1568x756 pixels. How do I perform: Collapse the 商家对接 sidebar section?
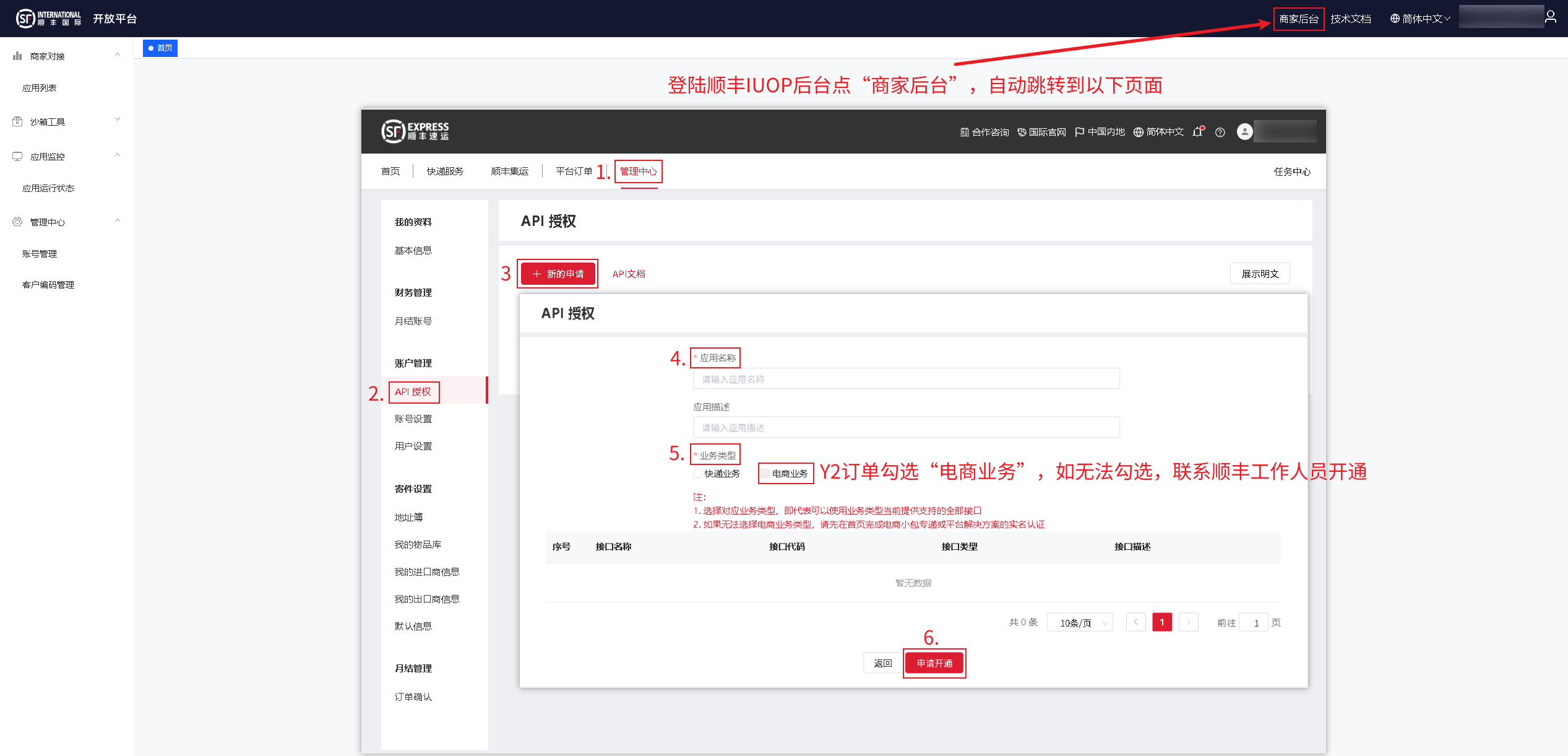[x=118, y=55]
